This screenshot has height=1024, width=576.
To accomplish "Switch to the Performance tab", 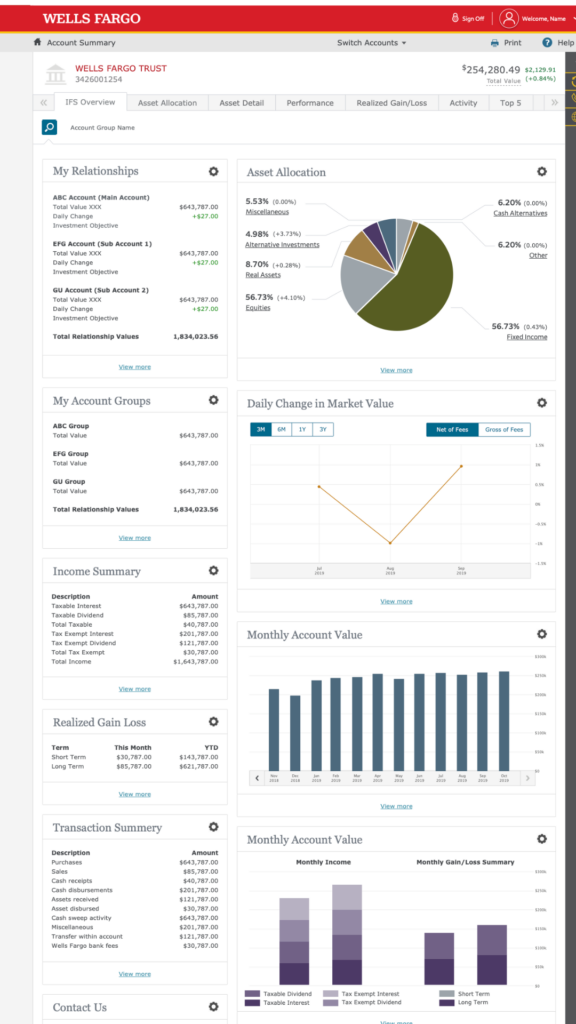I will coord(310,103).
